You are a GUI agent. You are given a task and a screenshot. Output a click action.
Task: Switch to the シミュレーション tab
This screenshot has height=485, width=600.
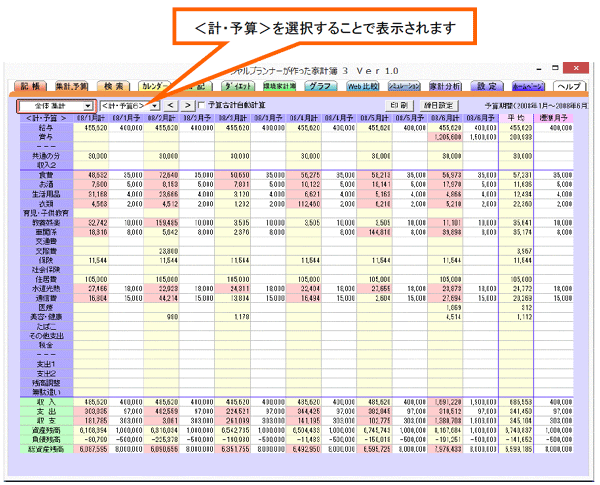pyautogui.click(x=404, y=86)
